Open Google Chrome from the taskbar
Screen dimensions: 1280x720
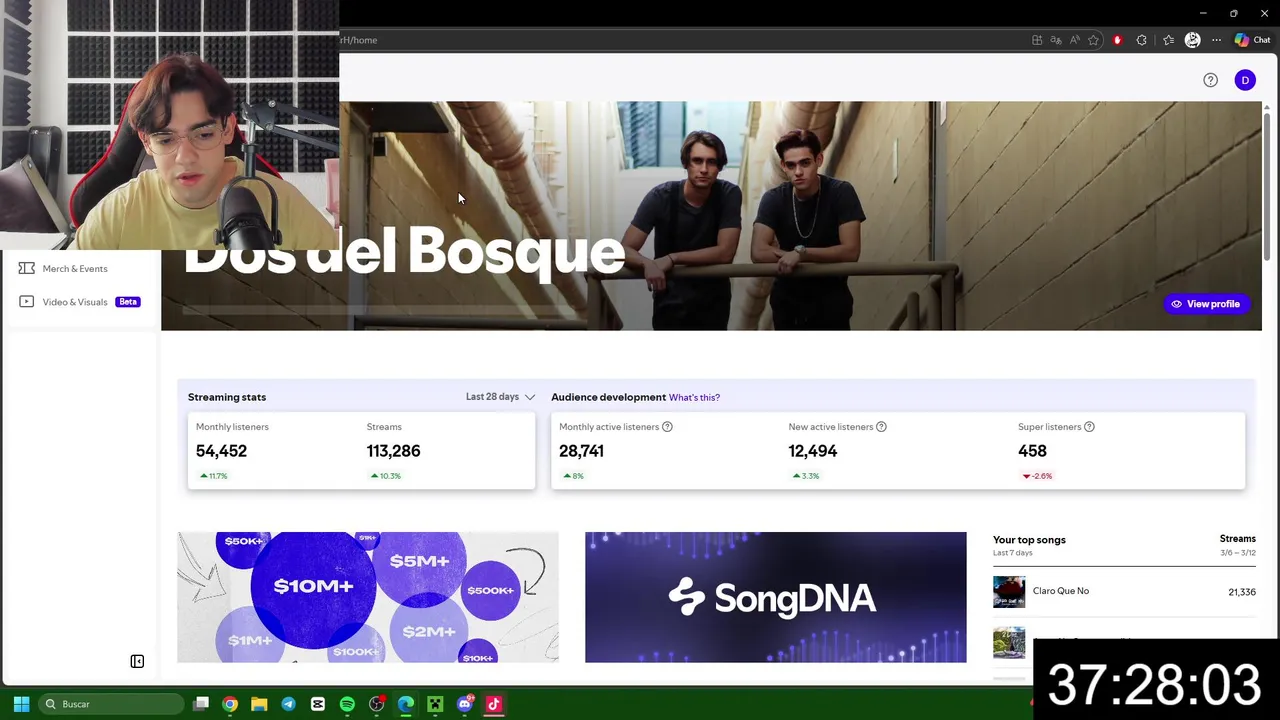point(230,704)
